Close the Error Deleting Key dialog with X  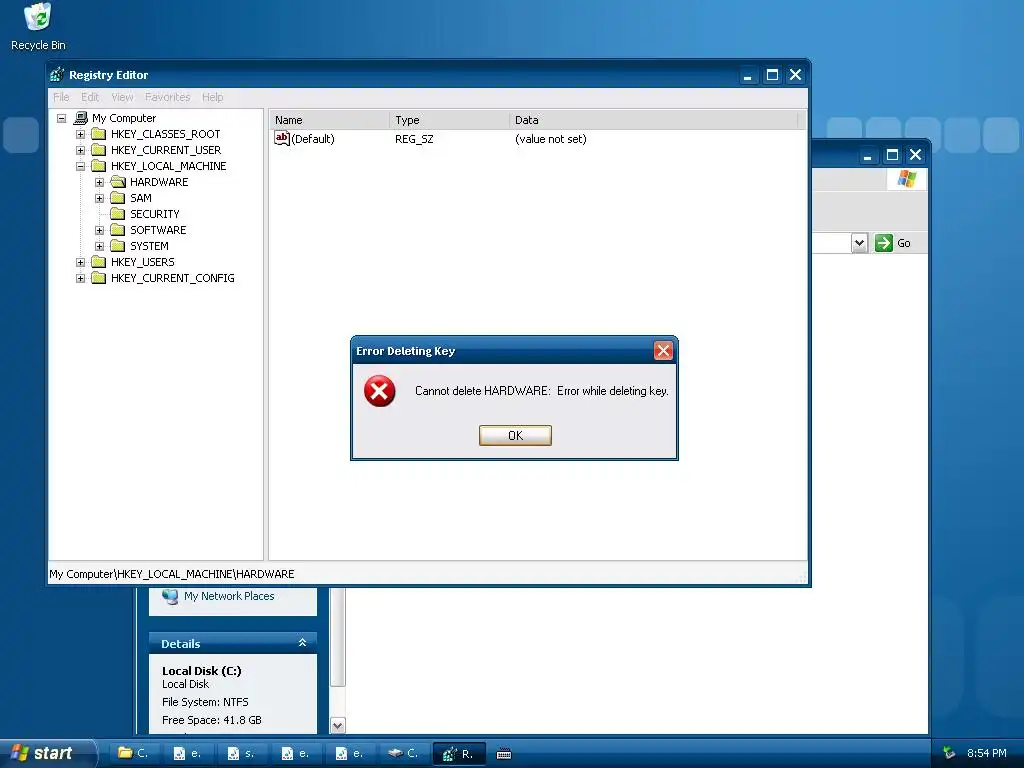coord(663,351)
